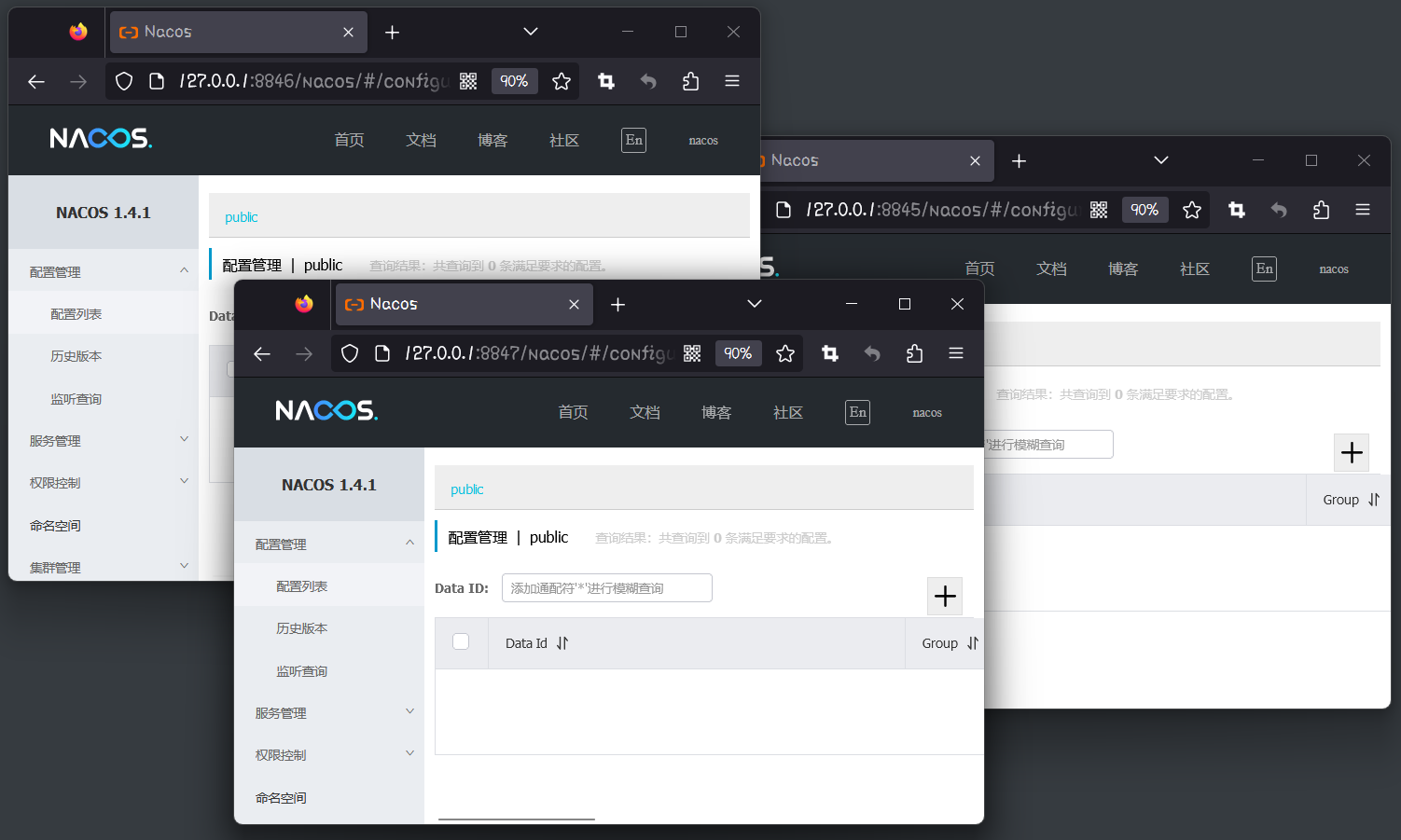
Task: Focus the Data ID search field in the 8847 window
Action: (607, 588)
